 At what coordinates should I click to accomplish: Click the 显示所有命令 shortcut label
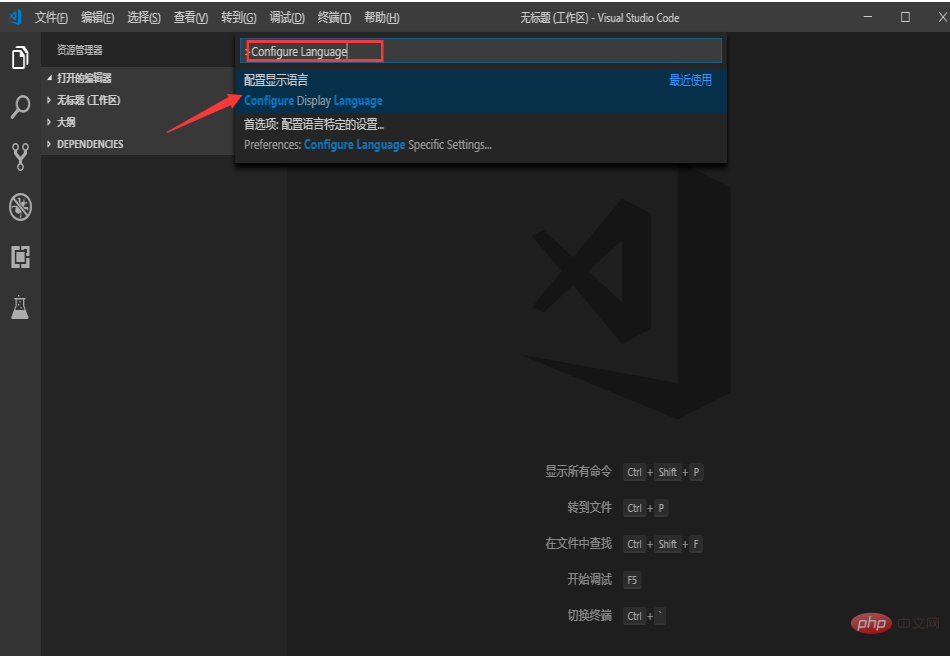[579, 471]
